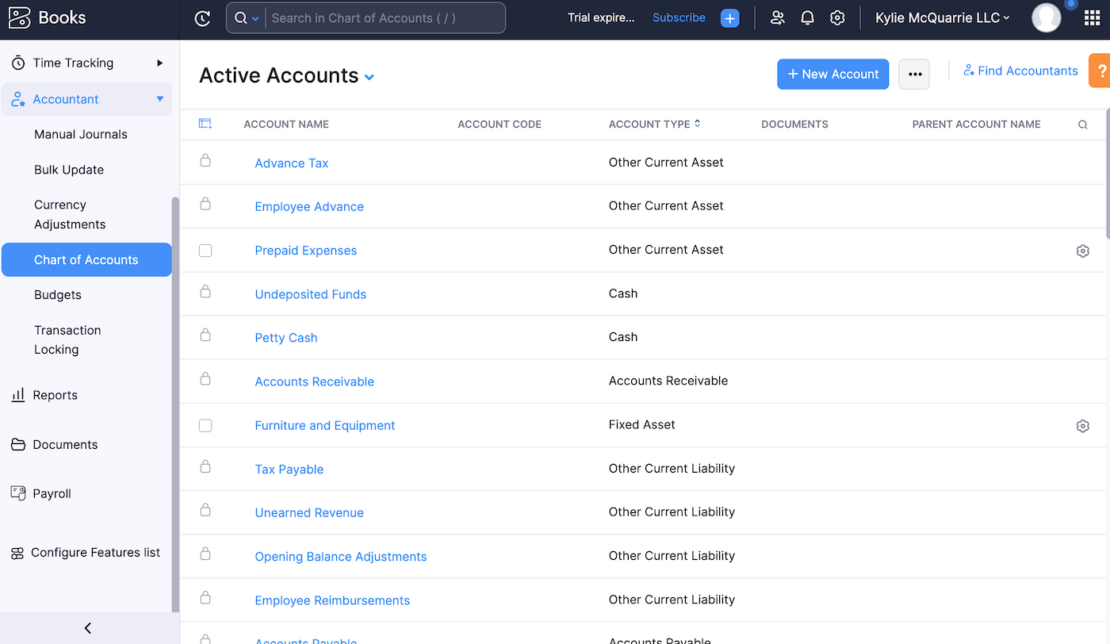1110x644 pixels.
Task: Select the Furniture and Equipment checkbox
Action: 205,425
